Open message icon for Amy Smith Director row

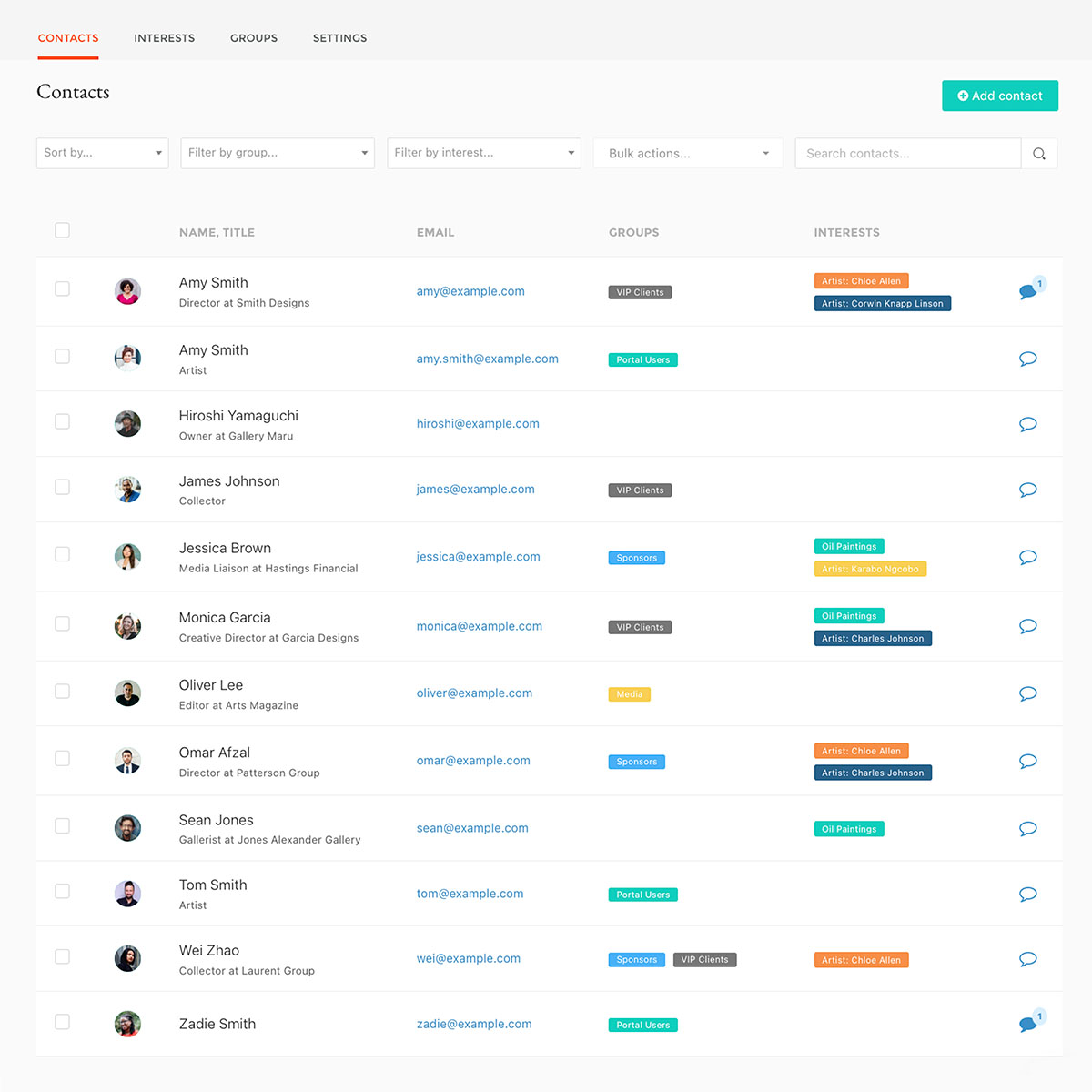[1028, 292]
